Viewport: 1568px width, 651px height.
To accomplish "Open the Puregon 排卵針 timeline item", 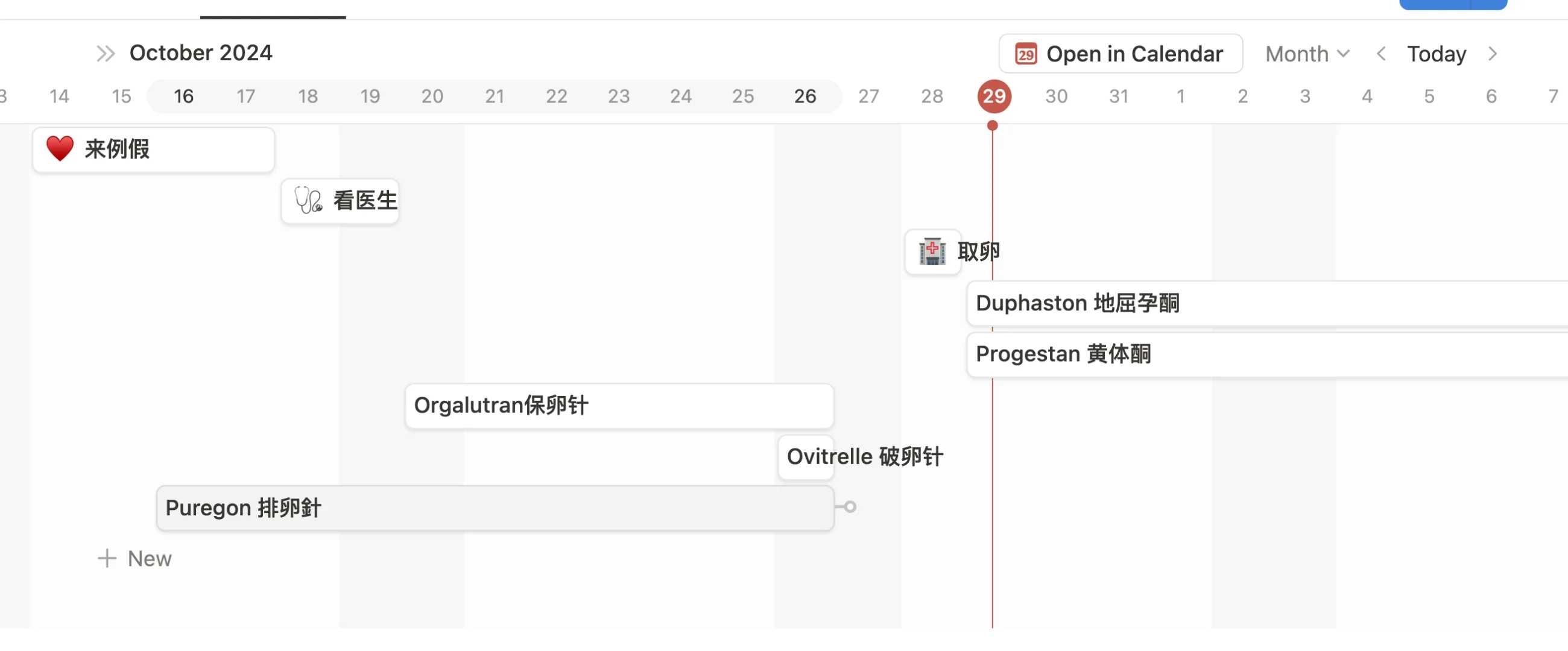I will [495, 508].
